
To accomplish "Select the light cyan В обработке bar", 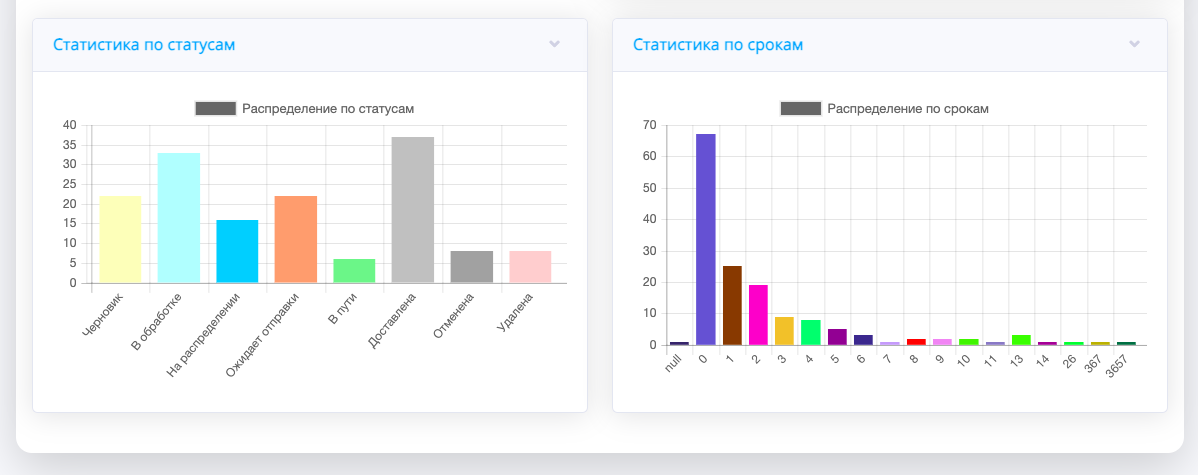I will coord(179,218).
